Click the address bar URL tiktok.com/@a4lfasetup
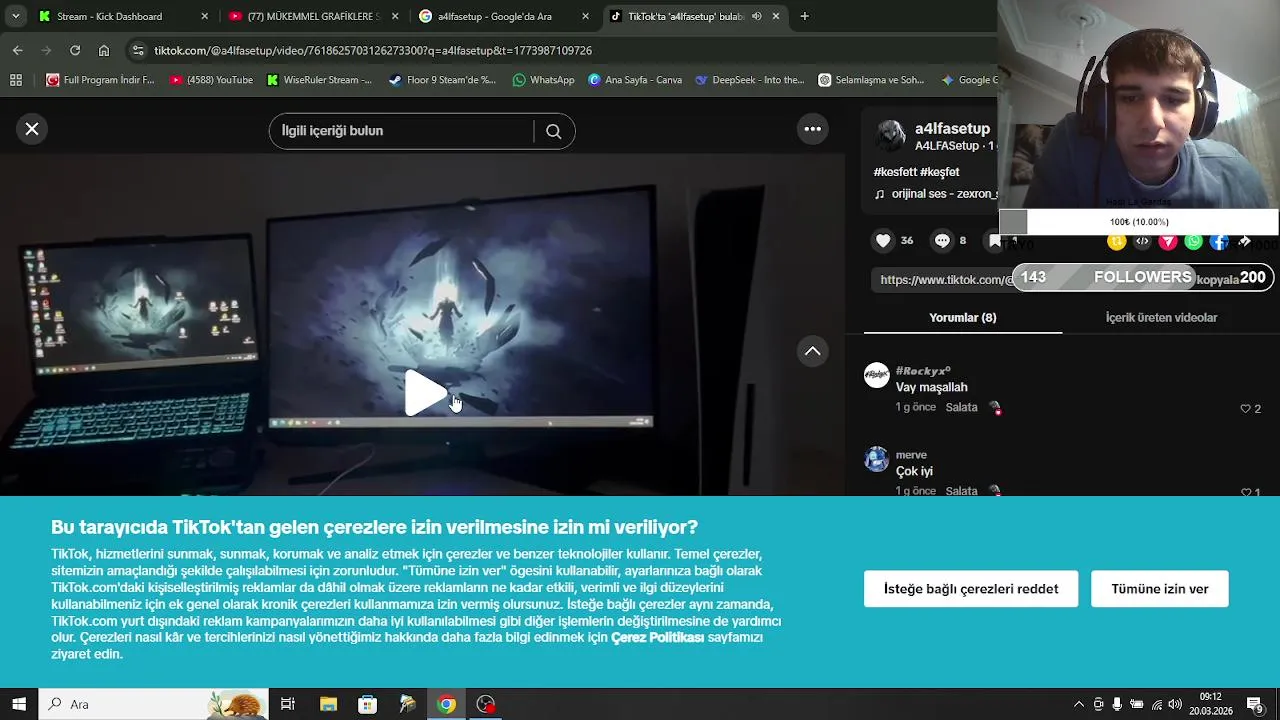This screenshot has width=1280, height=720. coord(373,50)
